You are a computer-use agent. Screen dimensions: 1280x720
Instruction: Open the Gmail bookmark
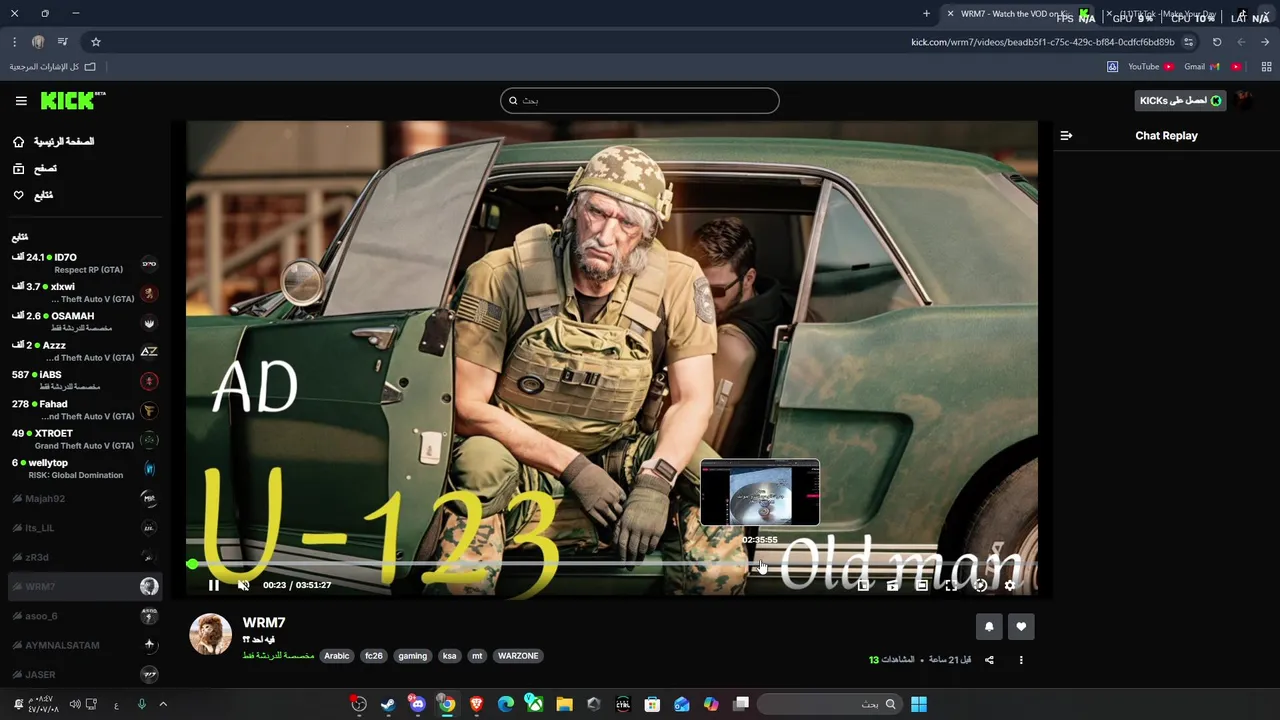tap(1202, 67)
